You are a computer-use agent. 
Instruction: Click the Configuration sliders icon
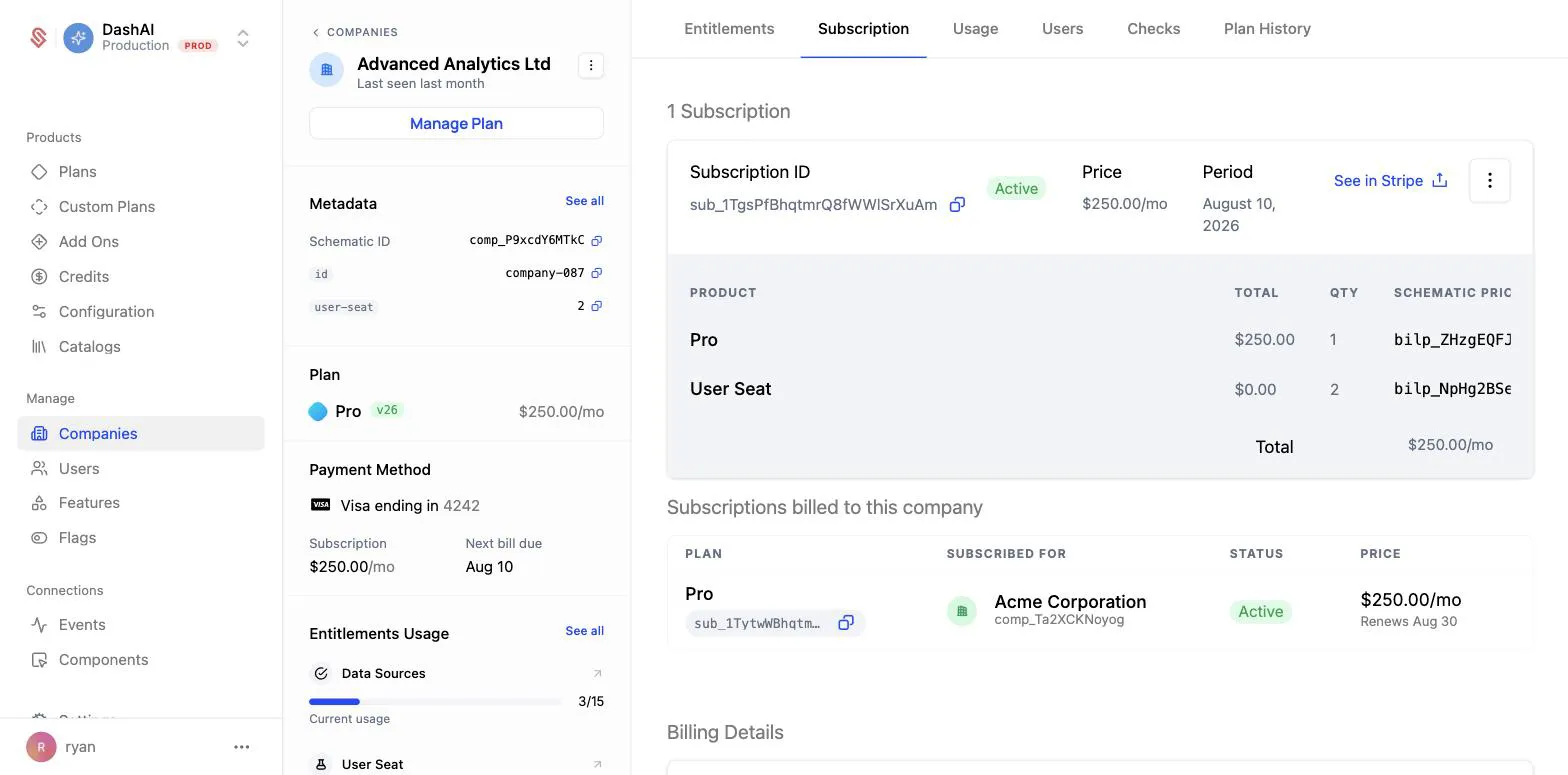39,312
